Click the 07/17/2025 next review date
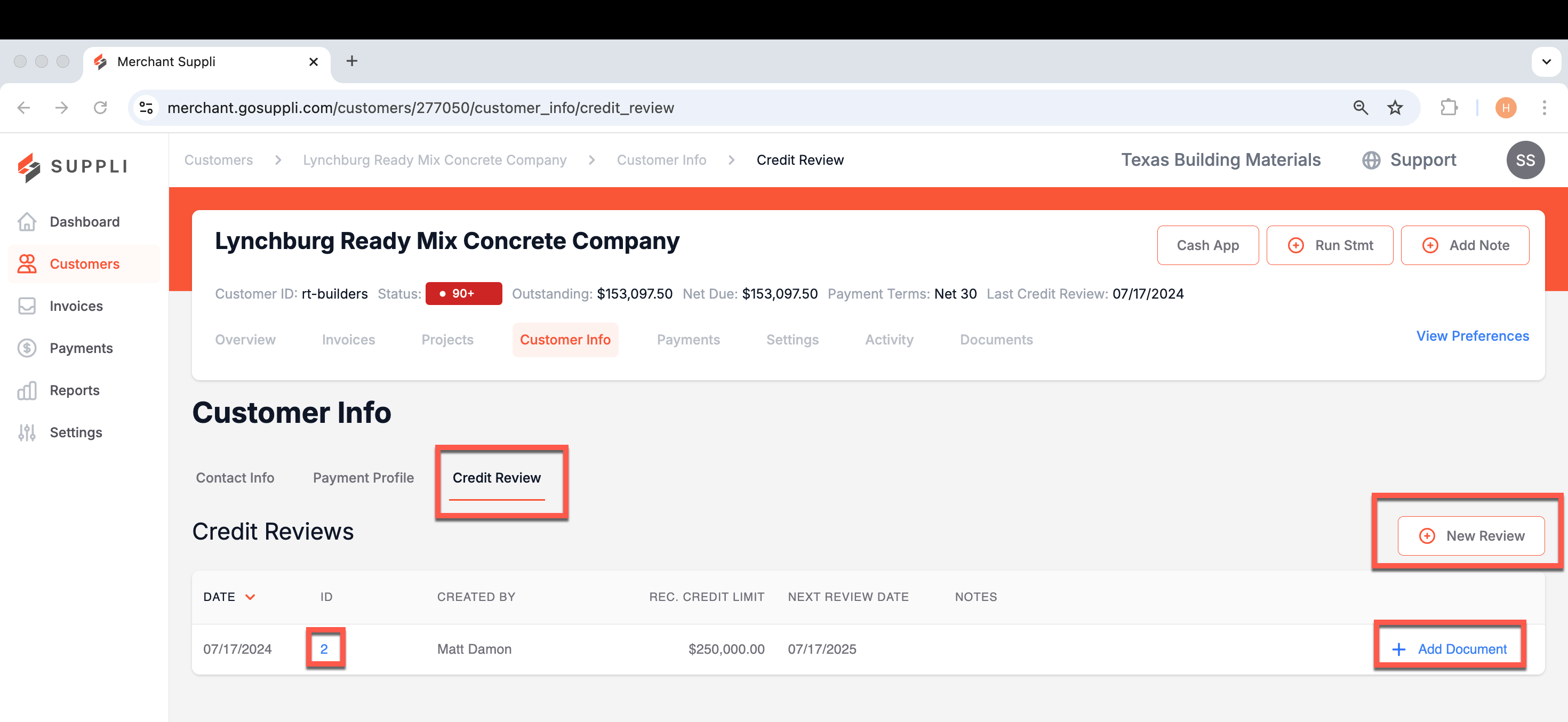1568x722 pixels. pyautogui.click(x=822, y=649)
